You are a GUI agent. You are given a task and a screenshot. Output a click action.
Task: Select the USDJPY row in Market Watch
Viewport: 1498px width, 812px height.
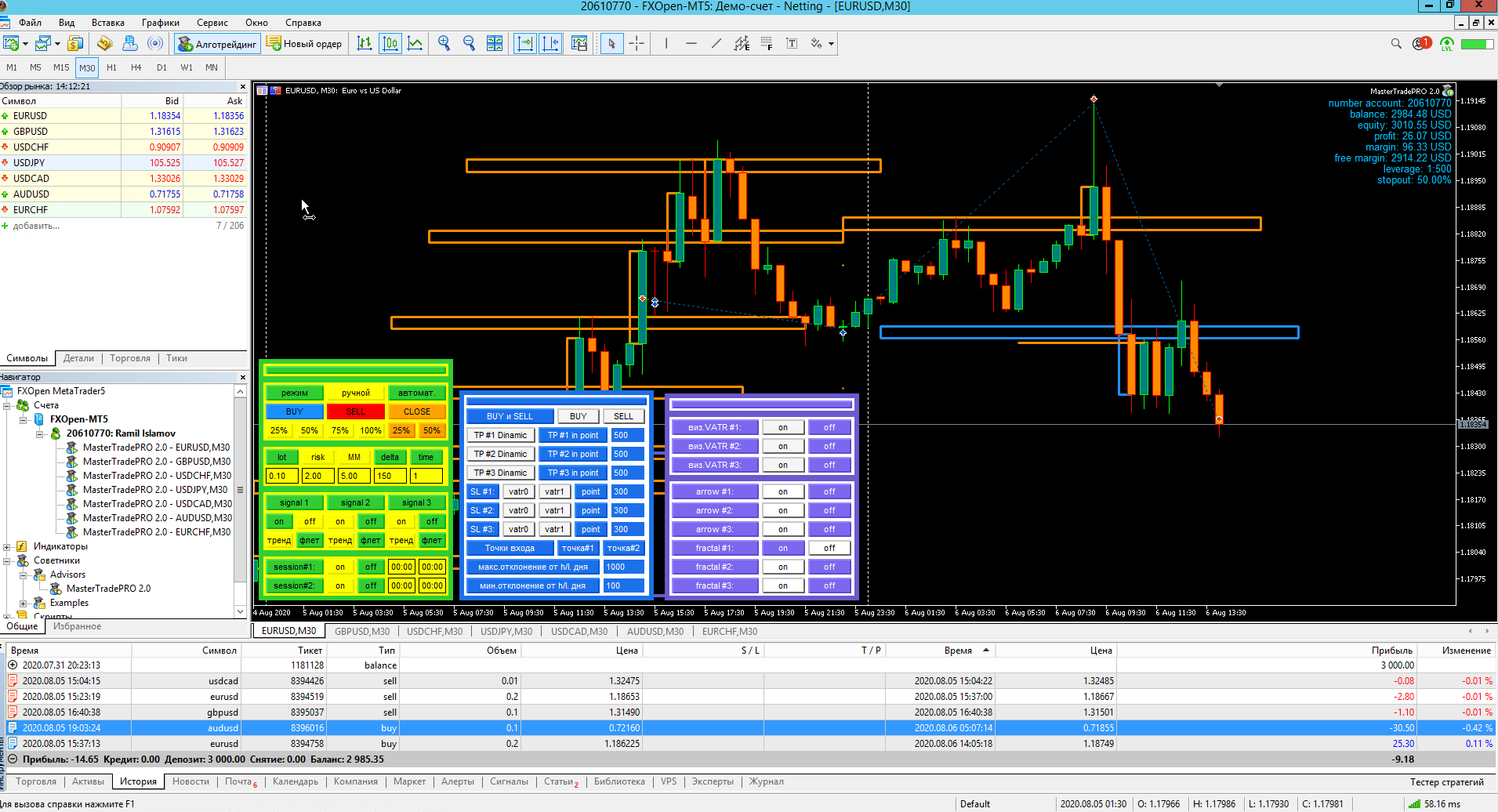124,163
